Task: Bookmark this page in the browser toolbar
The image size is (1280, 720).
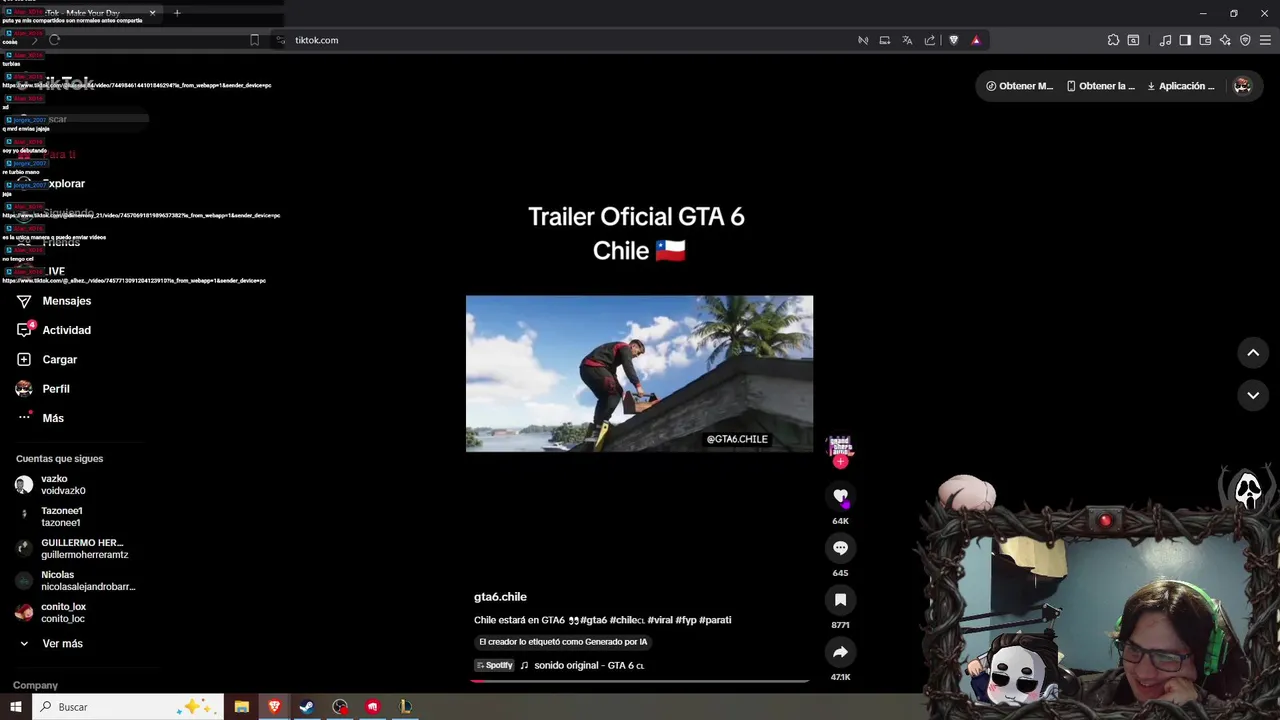Action: click(x=254, y=40)
